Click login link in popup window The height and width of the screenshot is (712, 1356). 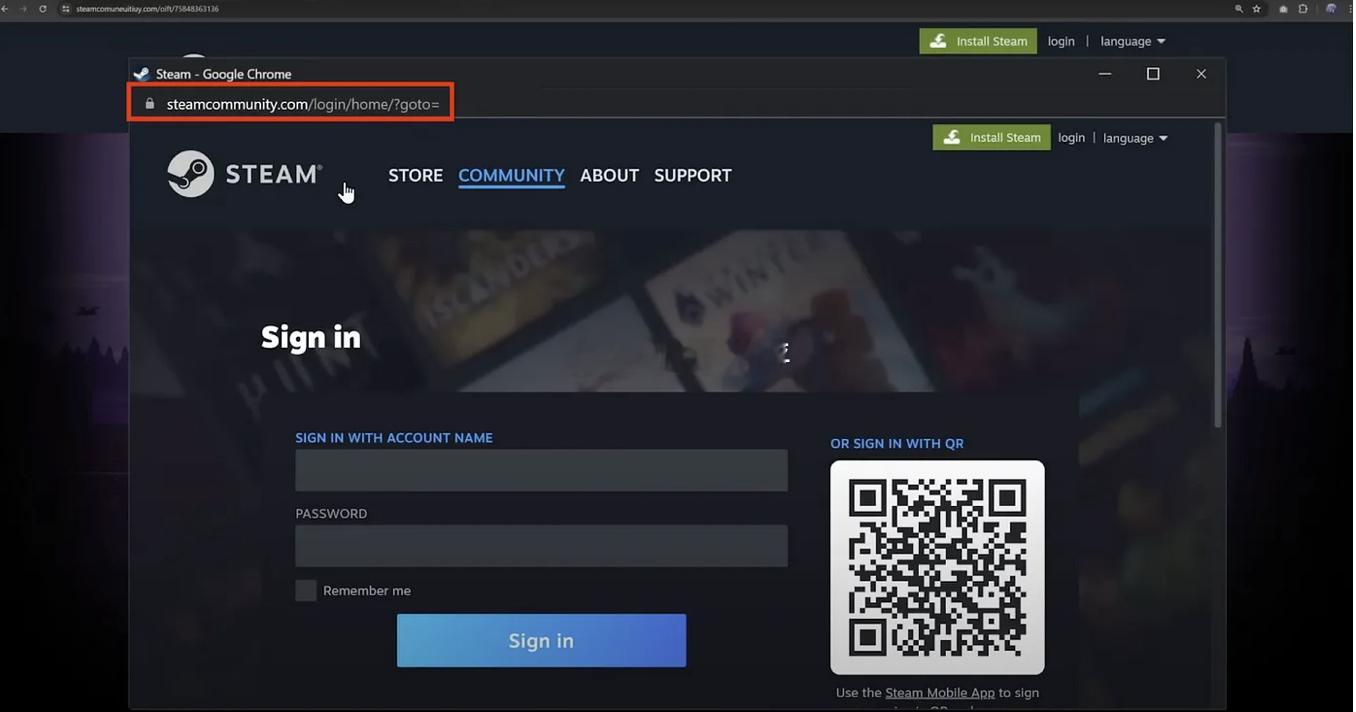1071,138
